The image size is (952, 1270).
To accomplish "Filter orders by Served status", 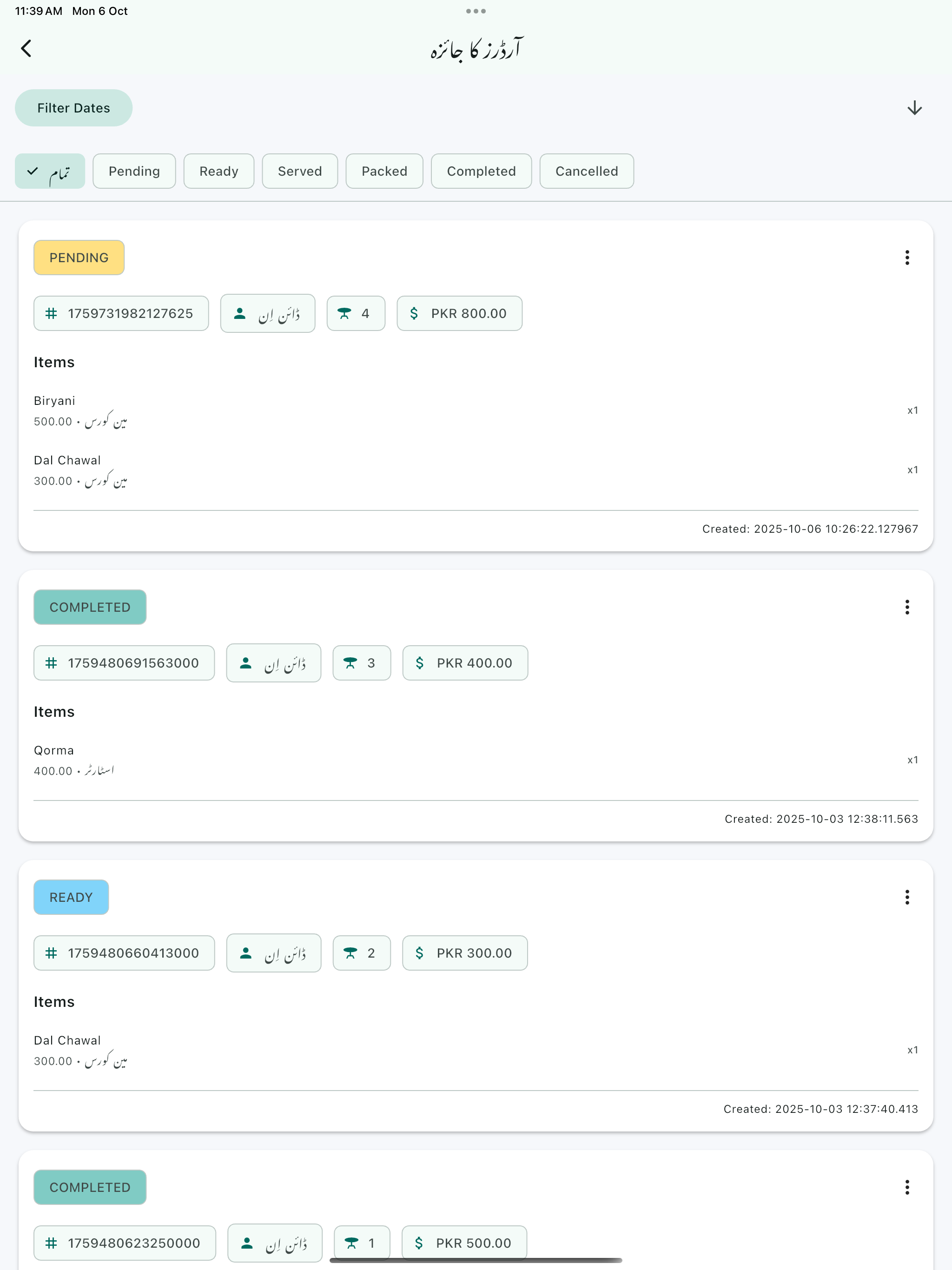I will click(x=300, y=171).
